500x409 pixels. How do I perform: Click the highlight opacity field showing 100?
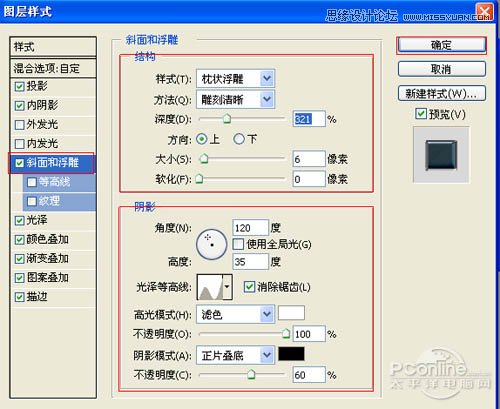pos(309,334)
